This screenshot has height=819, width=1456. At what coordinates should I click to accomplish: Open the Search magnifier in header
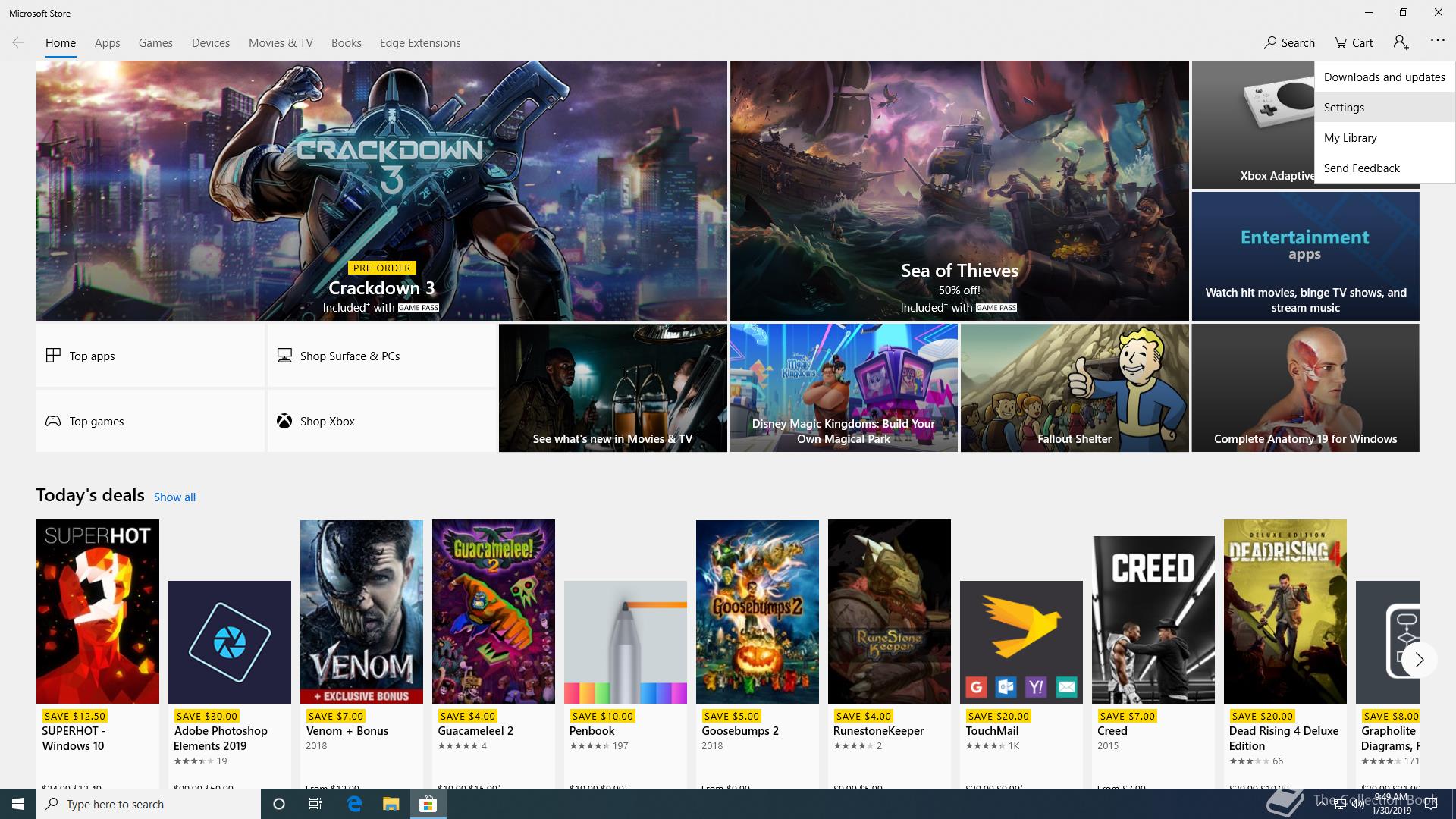(1289, 42)
